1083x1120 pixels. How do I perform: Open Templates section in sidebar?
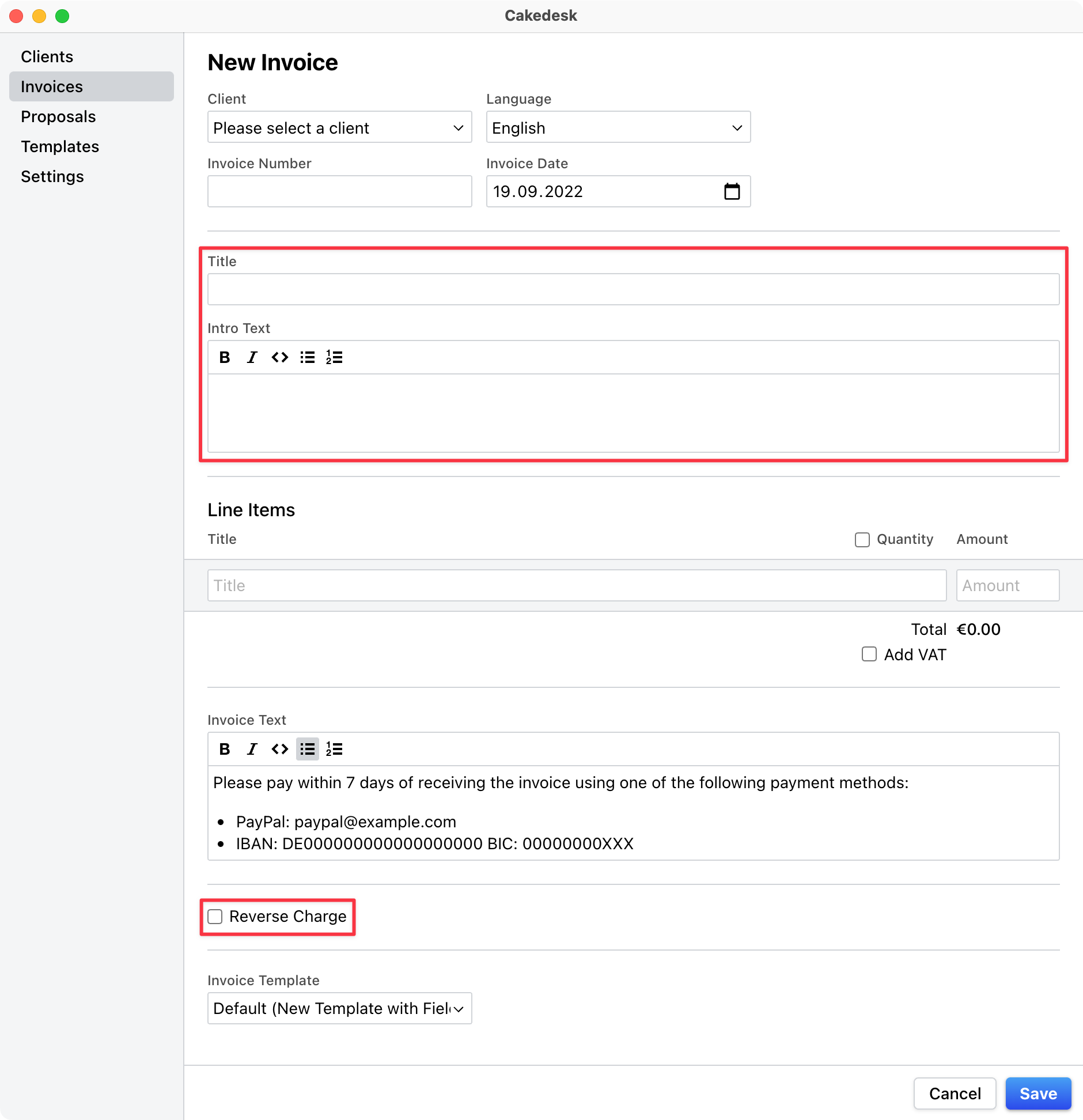pyautogui.click(x=60, y=146)
